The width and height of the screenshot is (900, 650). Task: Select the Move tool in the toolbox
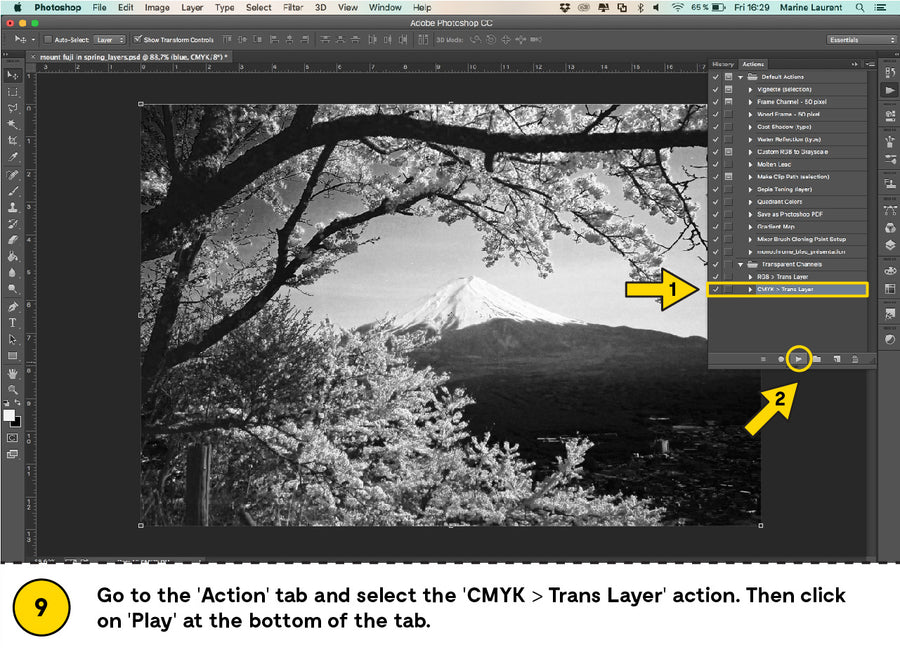[13, 75]
